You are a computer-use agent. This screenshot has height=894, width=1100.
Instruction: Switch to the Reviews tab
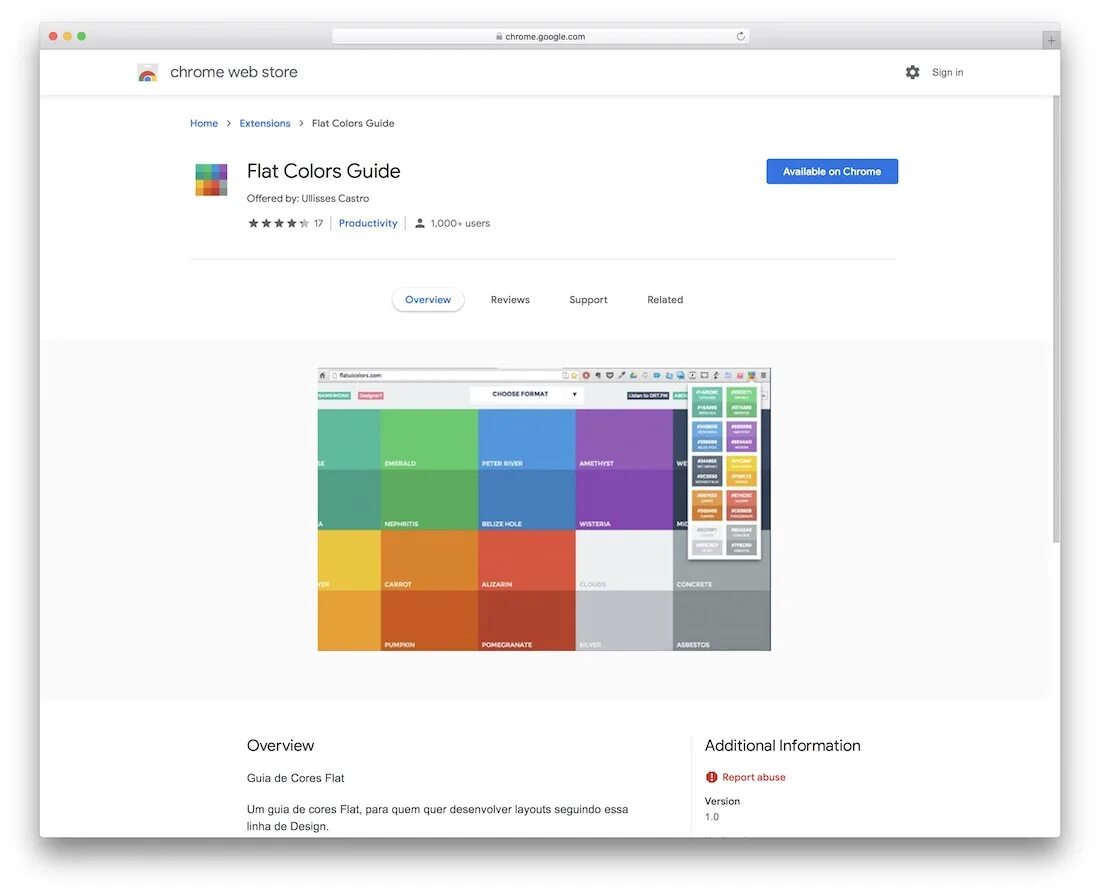[x=510, y=300]
